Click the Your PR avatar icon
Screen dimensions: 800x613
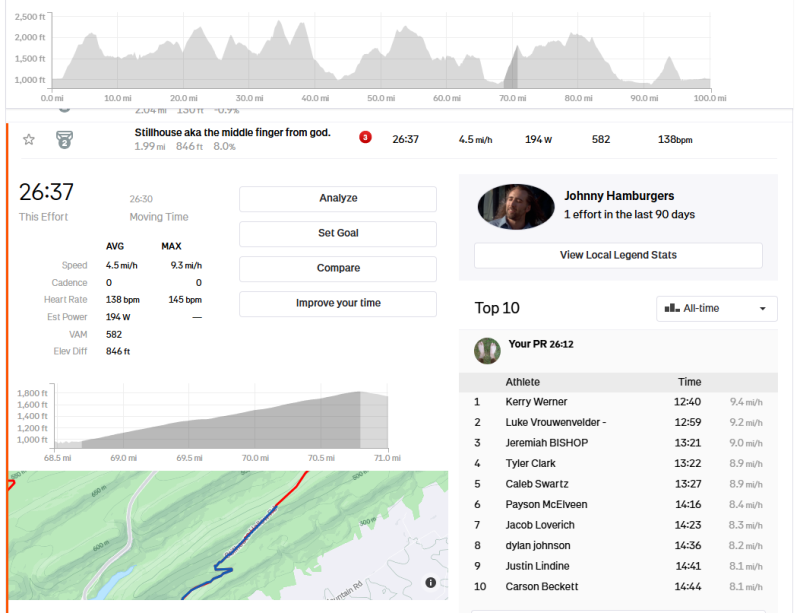point(487,350)
